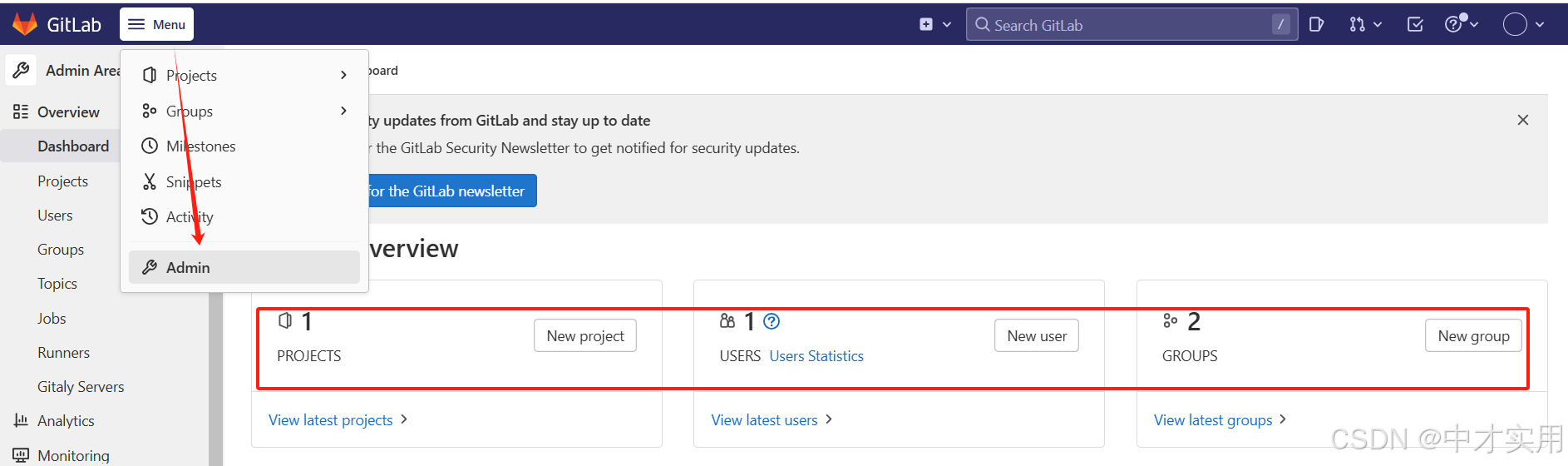Image resolution: width=1568 pixels, height=466 pixels.
Task: Open View latest users link
Action: pos(764,420)
